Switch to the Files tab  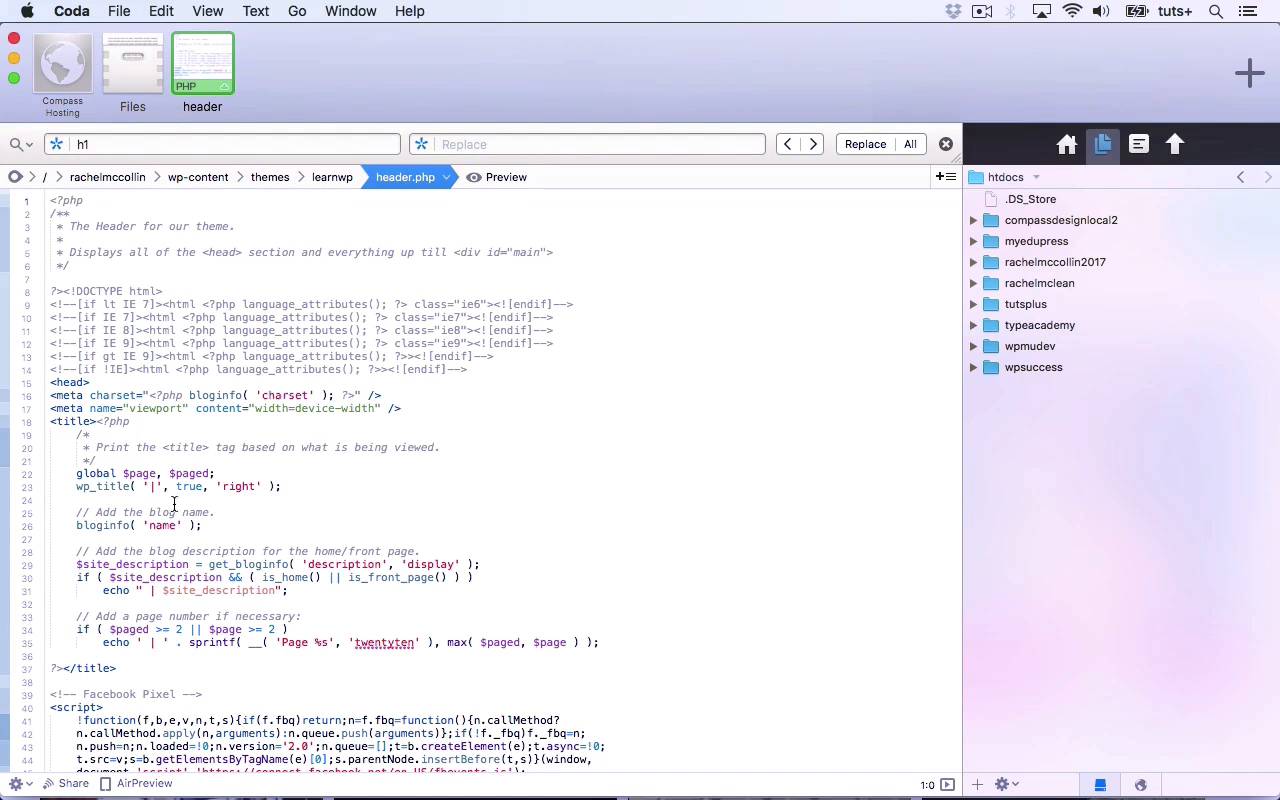[133, 75]
